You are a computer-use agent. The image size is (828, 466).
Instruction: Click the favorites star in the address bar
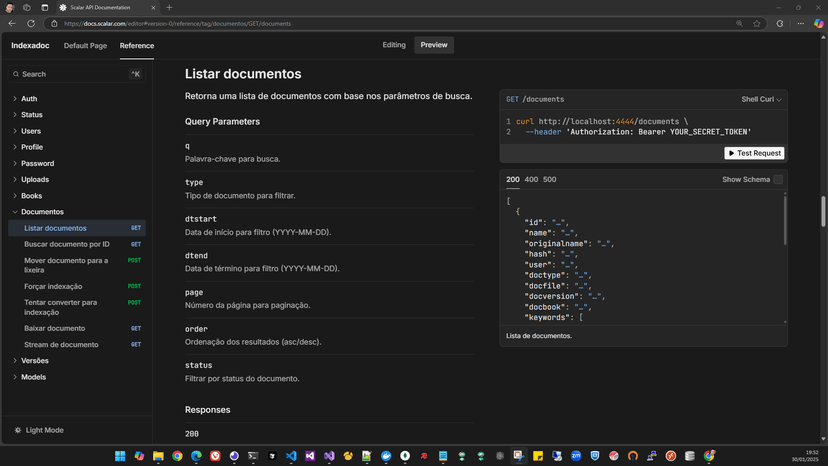(757, 23)
